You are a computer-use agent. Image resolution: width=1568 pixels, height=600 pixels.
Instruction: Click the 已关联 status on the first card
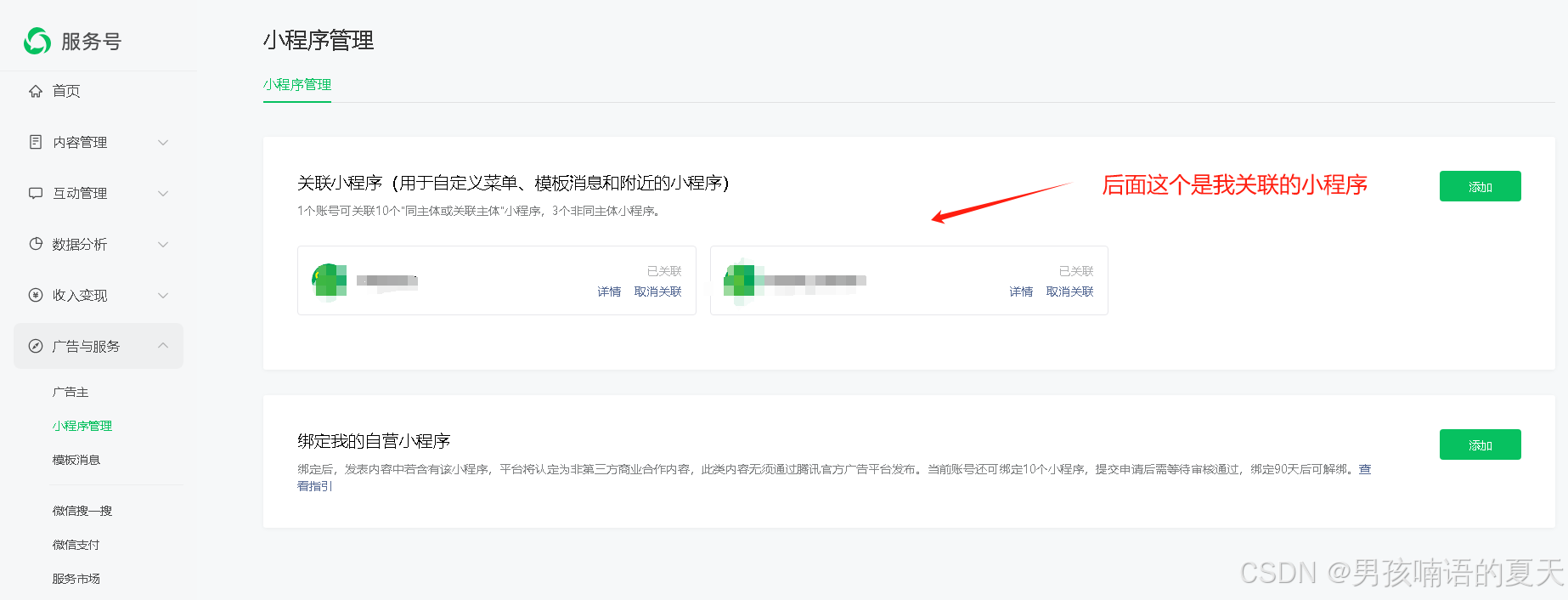pyautogui.click(x=664, y=271)
